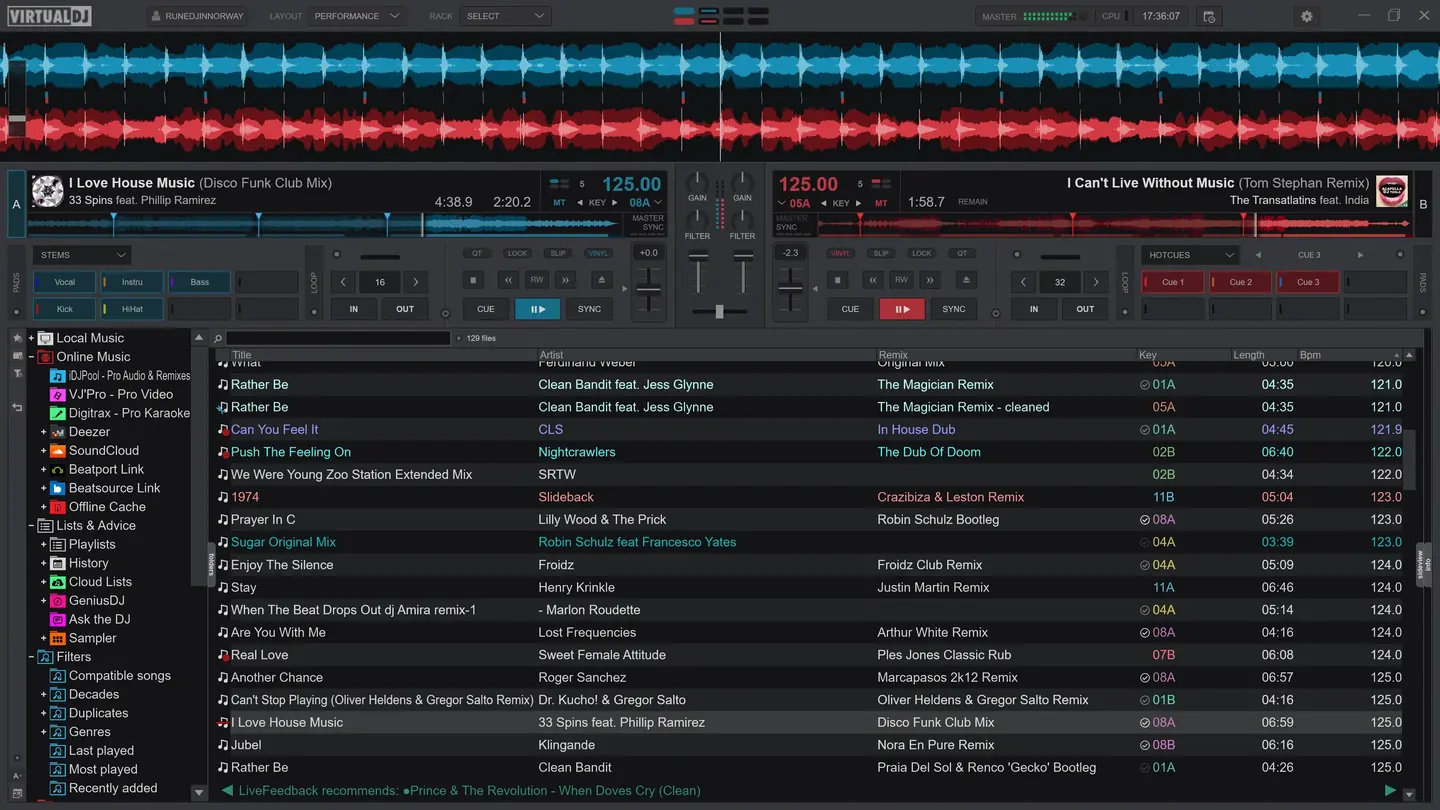The image size is (1440, 810).
Task: Open the STEMS pad mode dropdown
Action: tap(81, 255)
